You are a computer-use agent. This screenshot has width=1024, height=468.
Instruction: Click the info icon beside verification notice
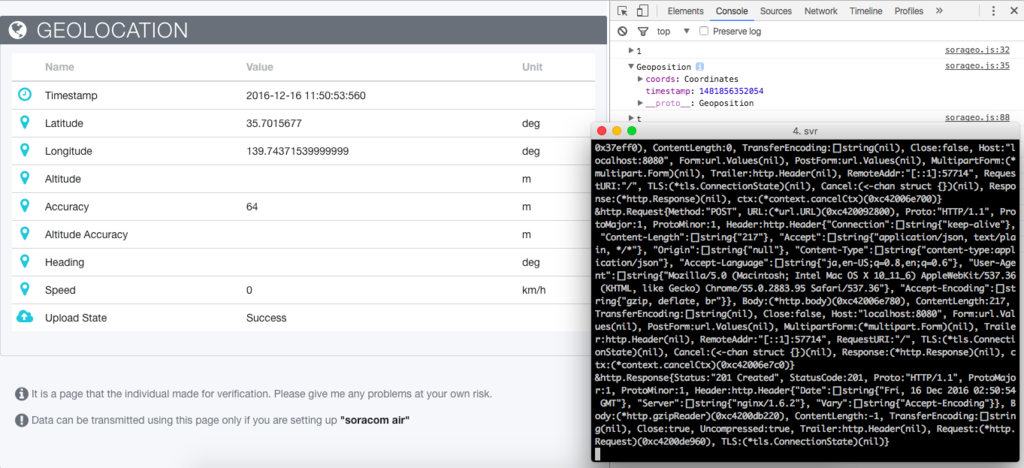tap(22, 394)
